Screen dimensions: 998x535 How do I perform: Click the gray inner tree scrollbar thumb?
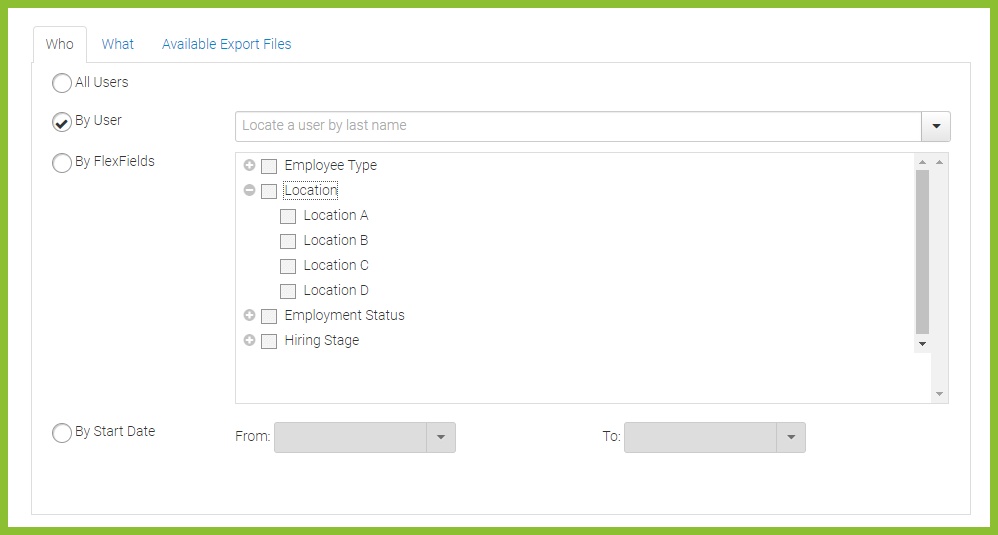pos(922,252)
